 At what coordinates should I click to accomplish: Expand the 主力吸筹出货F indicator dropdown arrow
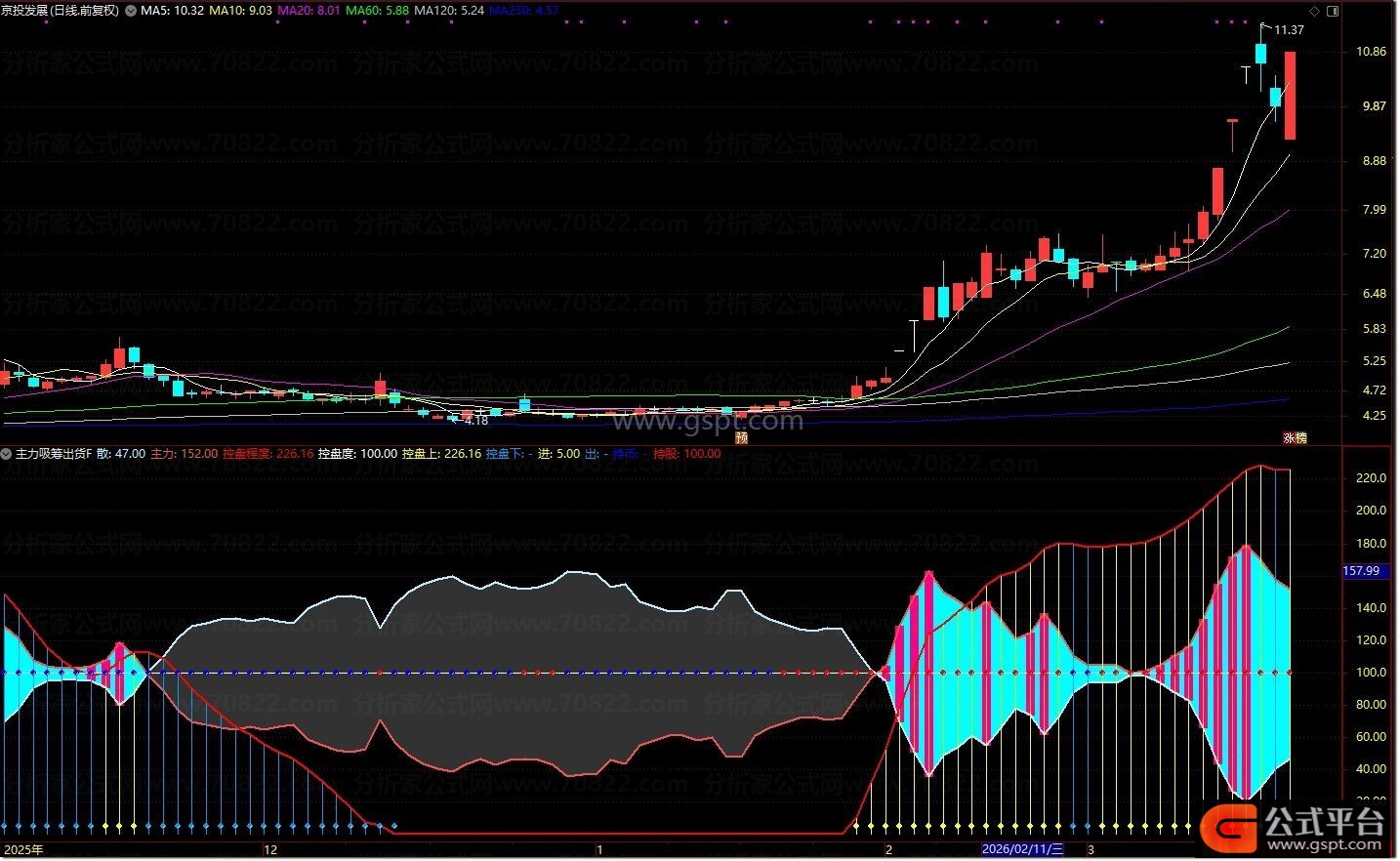coord(7,454)
